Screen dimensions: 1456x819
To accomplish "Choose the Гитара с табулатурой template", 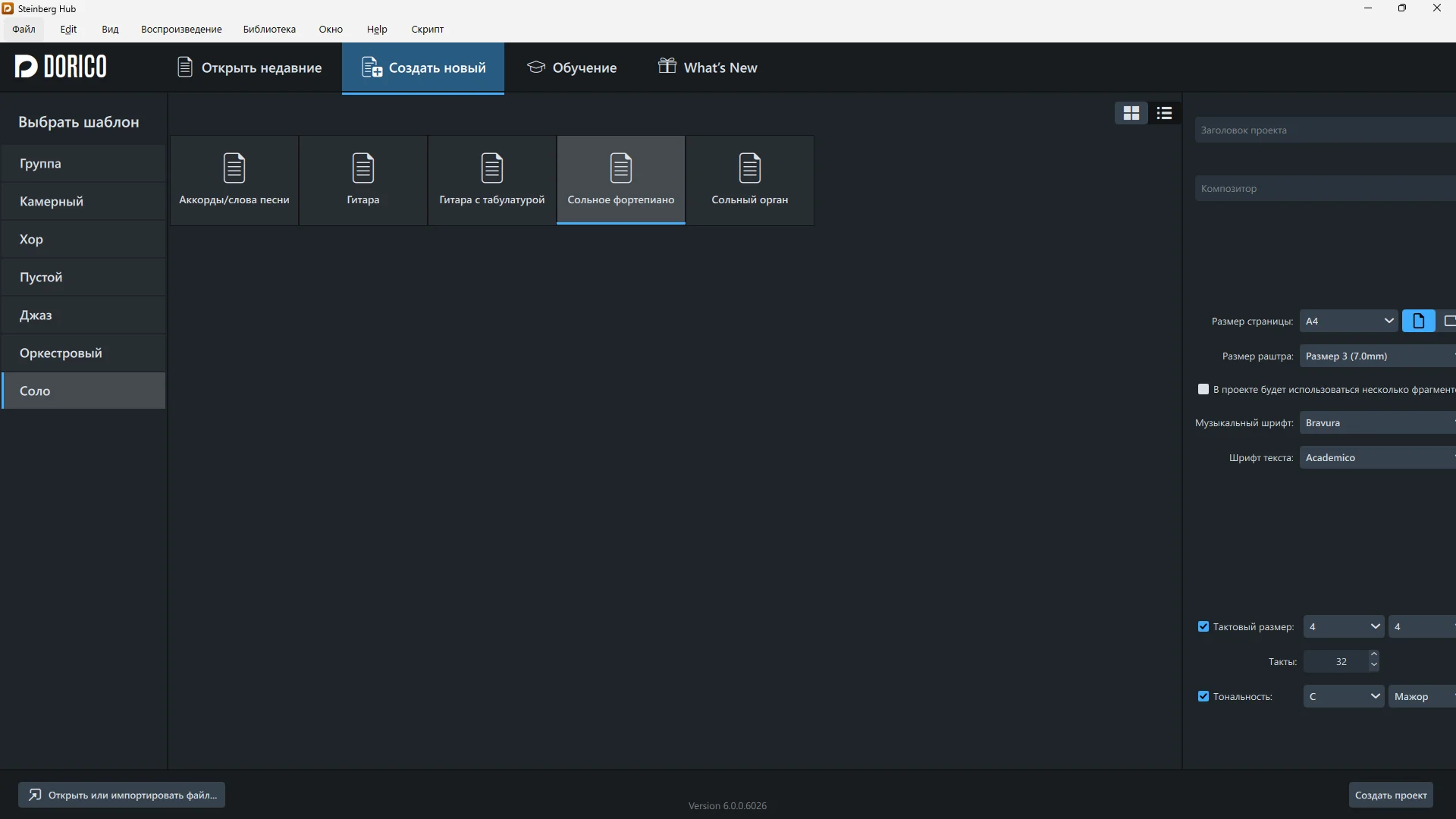I will [491, 180].
